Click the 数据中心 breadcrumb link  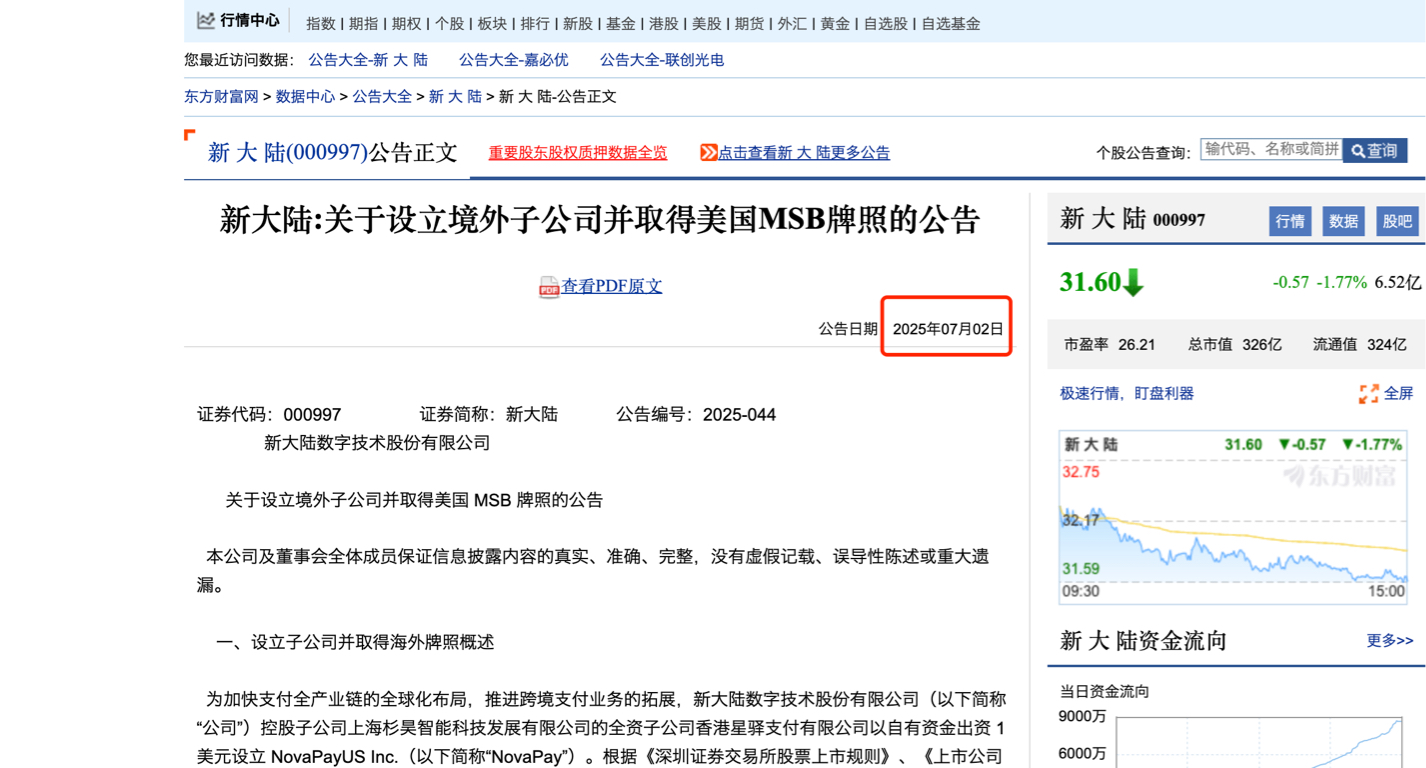(306, 97)
